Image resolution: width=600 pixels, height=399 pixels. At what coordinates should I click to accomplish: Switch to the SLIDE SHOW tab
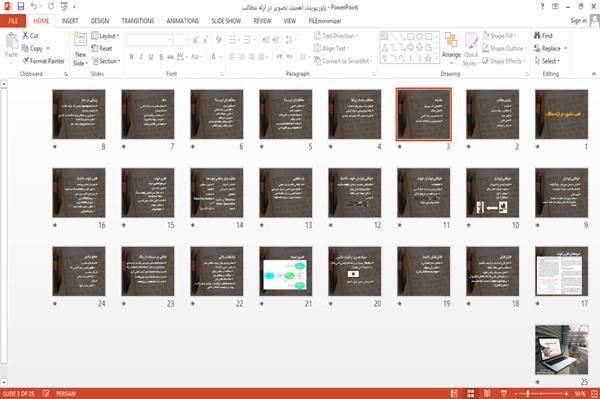click(226, 21)
